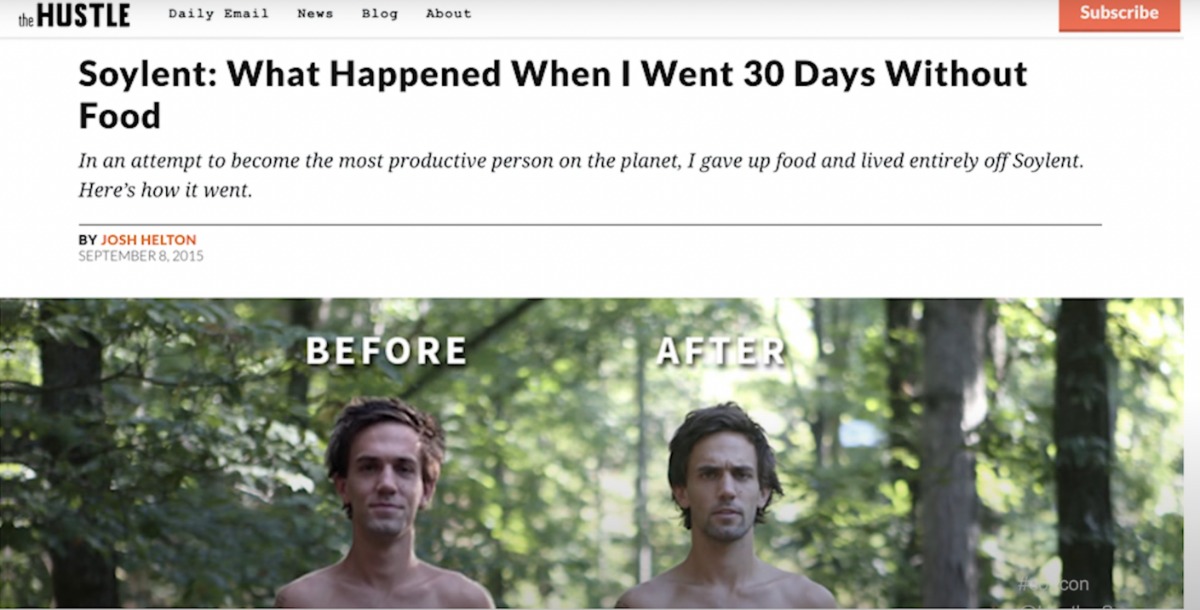The width and height of the screenshot is (1200, 610).
Task: Open the Blog menu item
Action: 379,14
